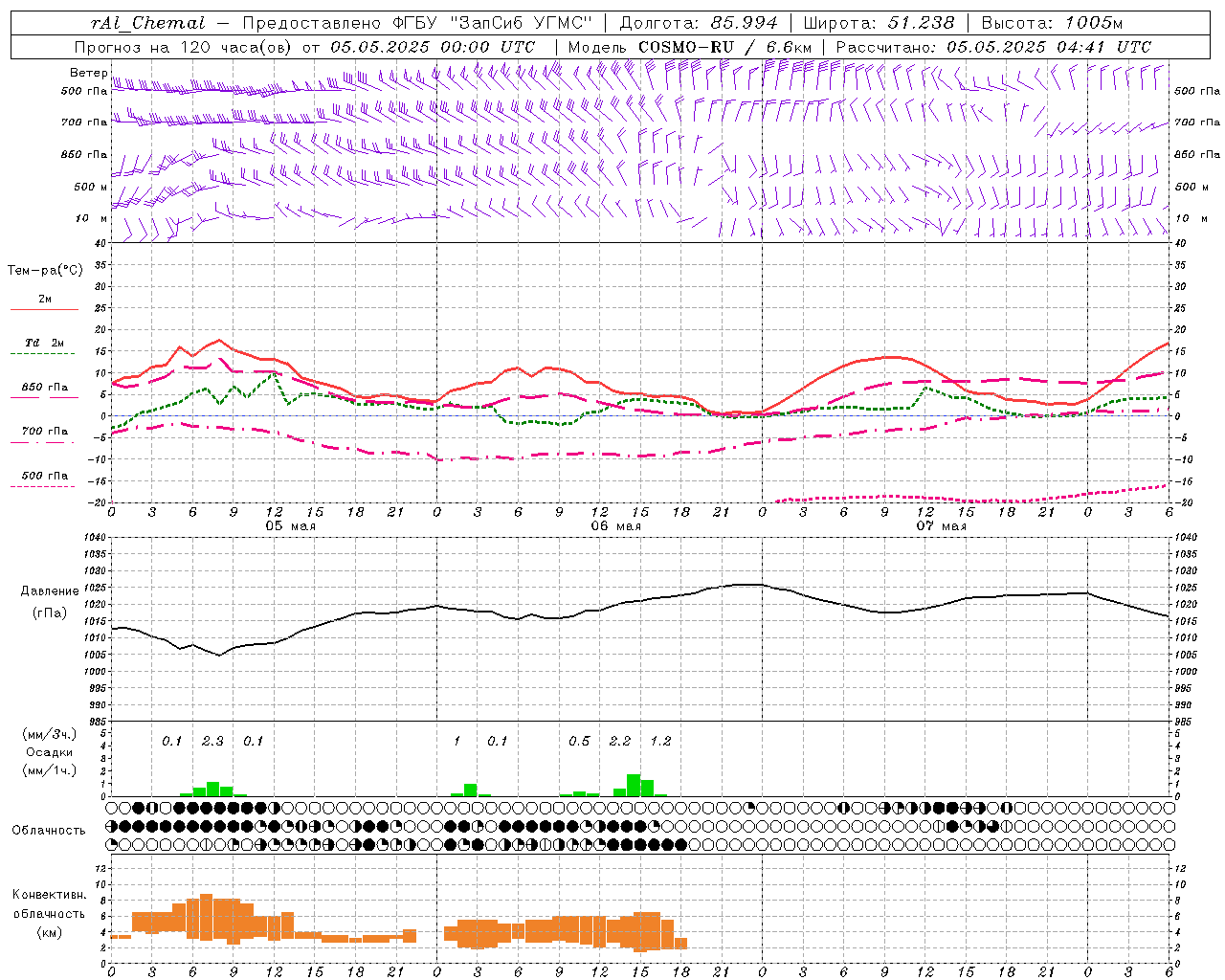This screenshot has height=980, width=1225.
Task: Click the 2.2 precipitation total value
Action: [620, 742]
